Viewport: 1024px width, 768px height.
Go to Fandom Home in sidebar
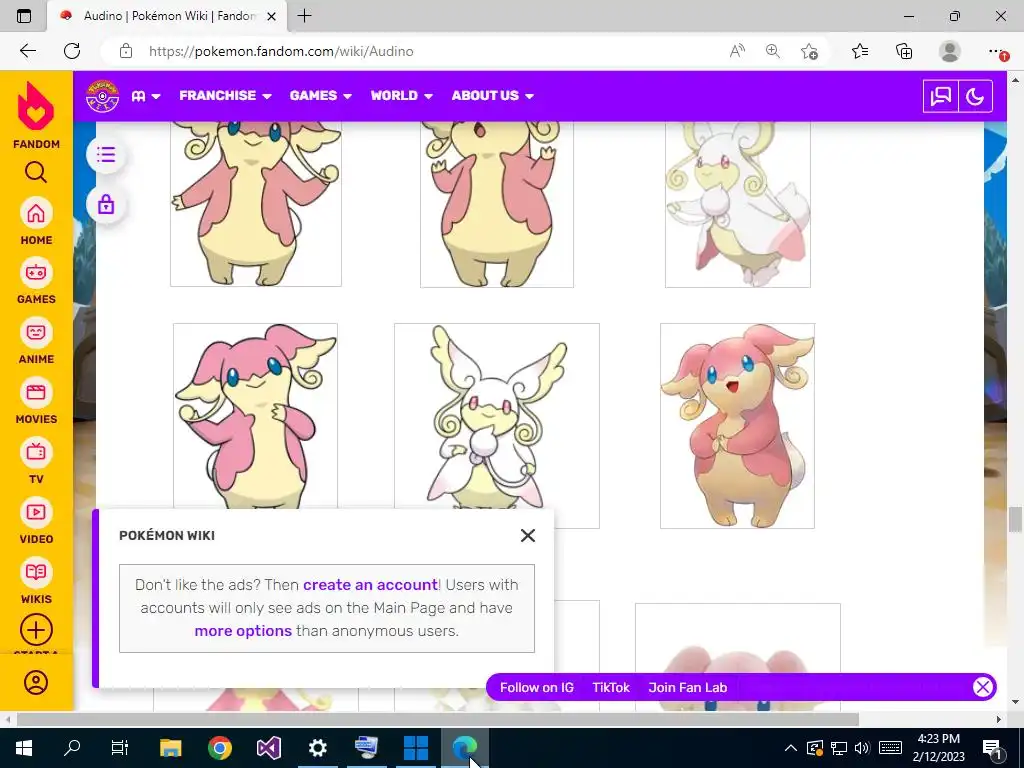pos(36,221)
